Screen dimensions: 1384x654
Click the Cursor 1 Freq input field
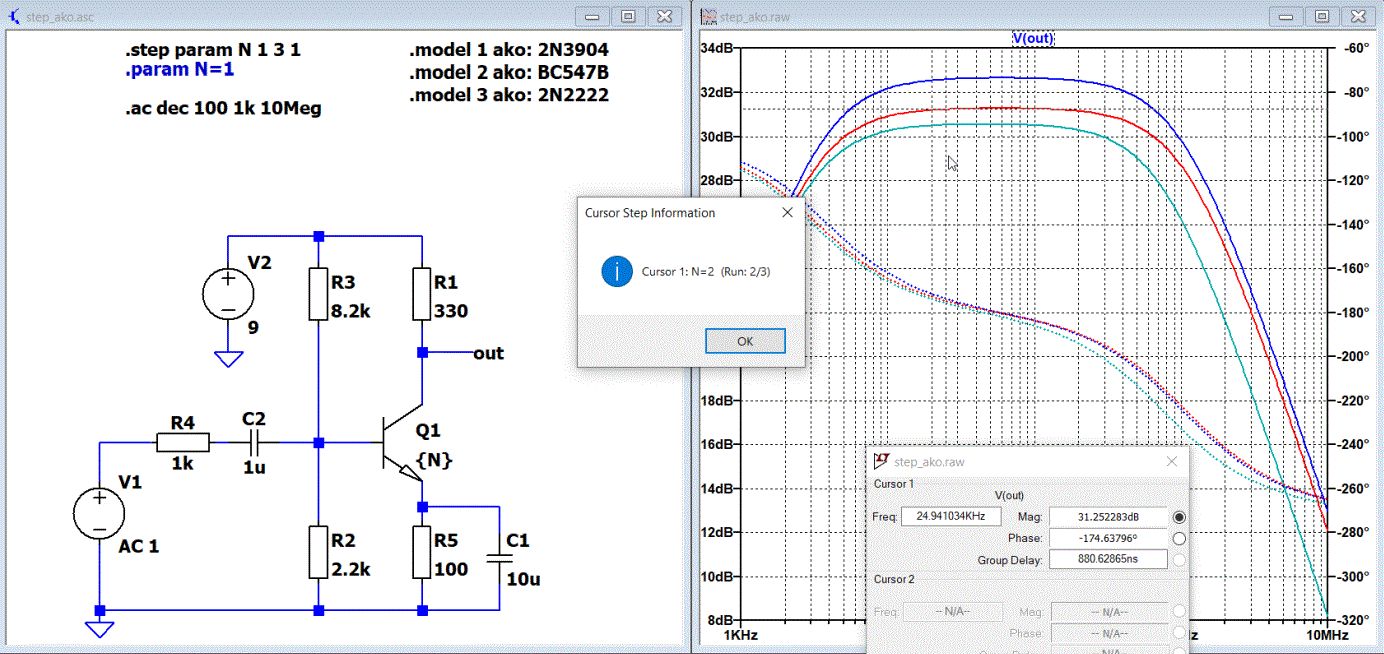coord(951,517)
